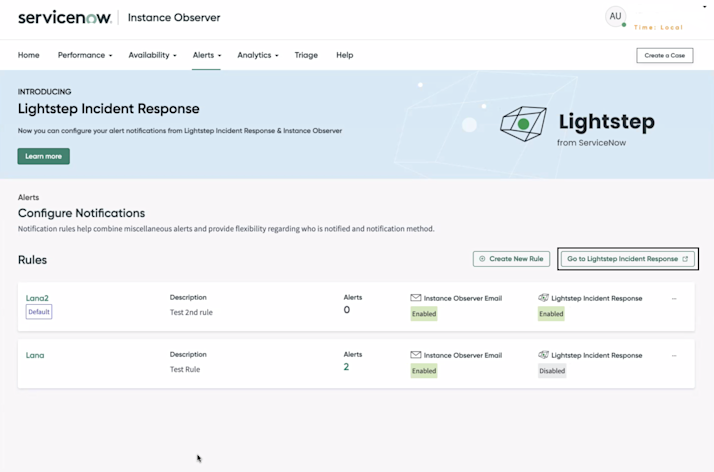Expand the Alerts dropdown menu
Screen dimensions: 714x472
coord(207,55)
